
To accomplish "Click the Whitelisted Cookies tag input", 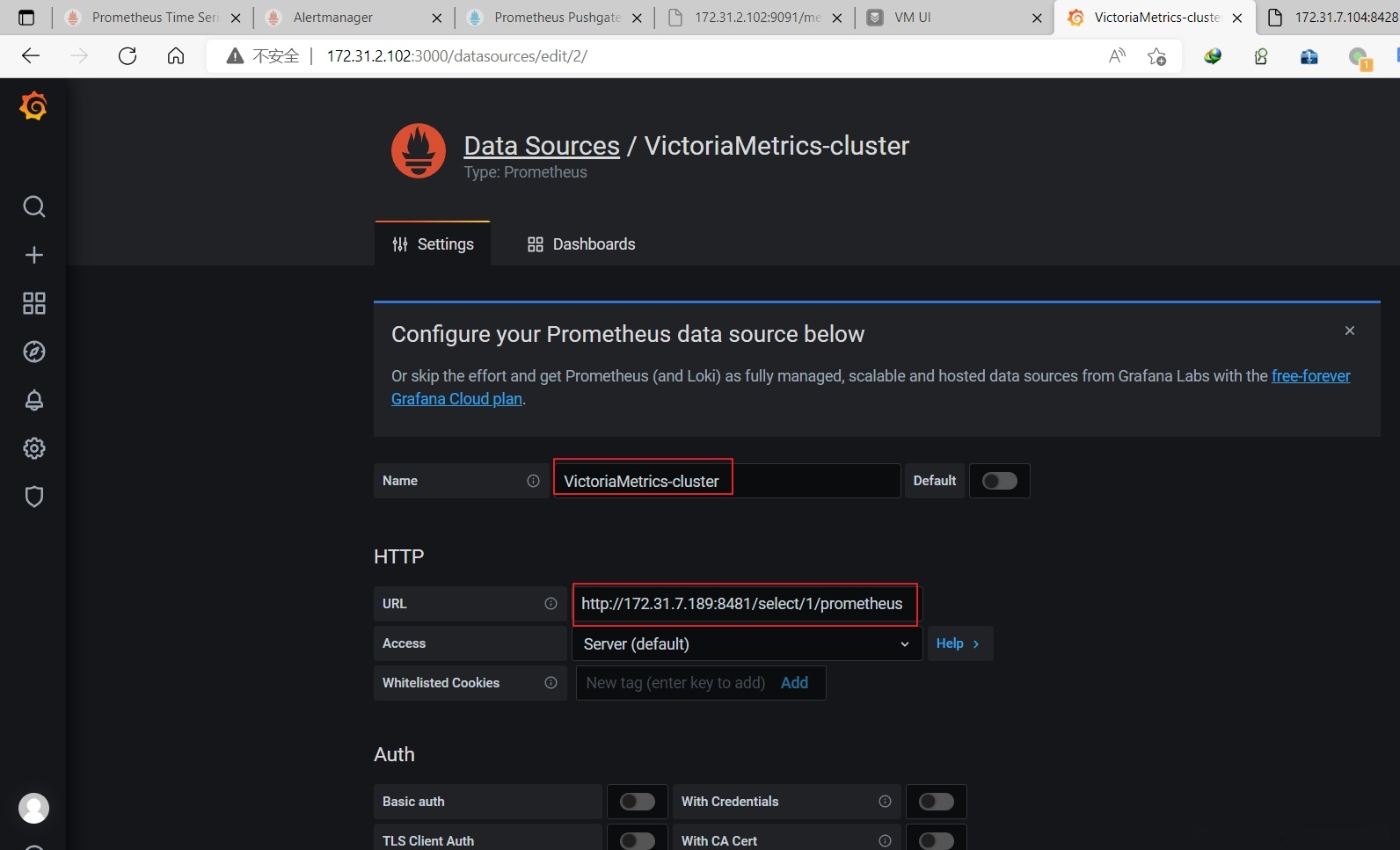I will tap(675, 683).
